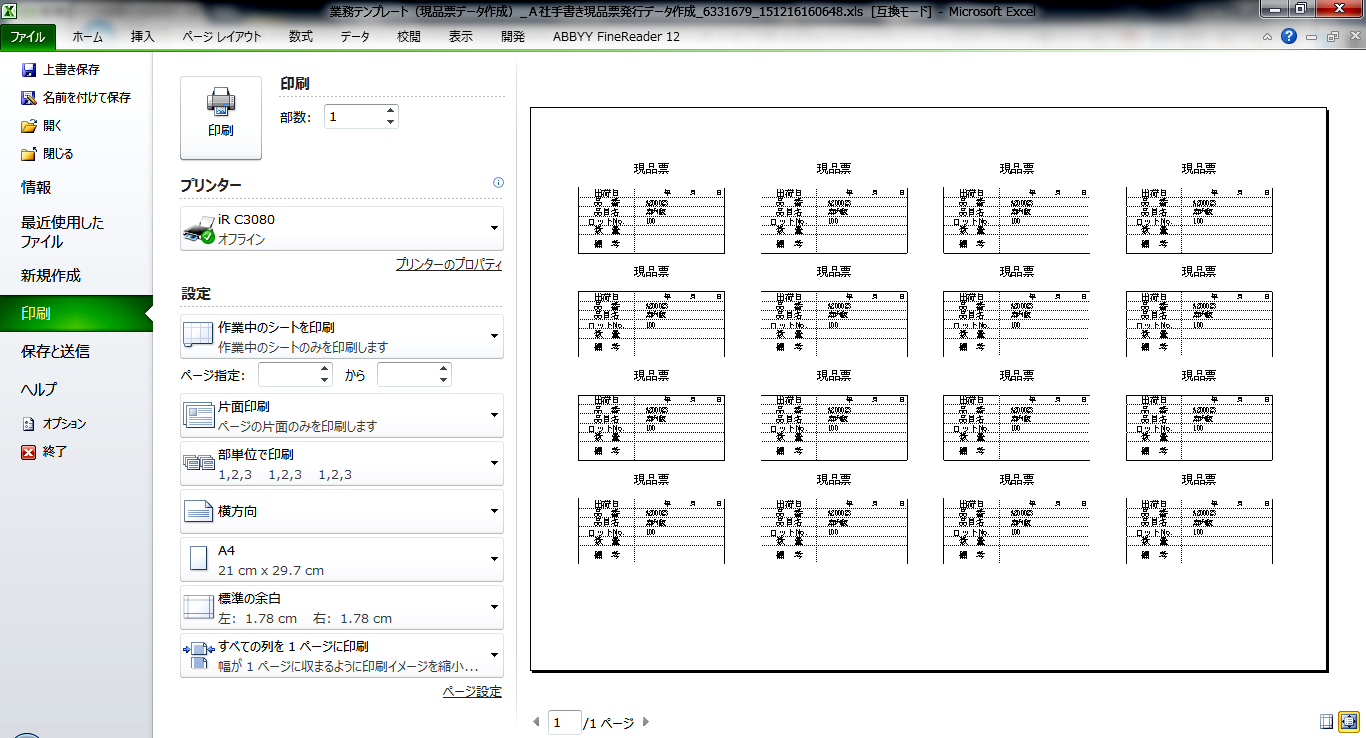Switch to the ページ レイアウト ribbon tab
This screenshot has height=738, width=1366.
tap(221, 37)
